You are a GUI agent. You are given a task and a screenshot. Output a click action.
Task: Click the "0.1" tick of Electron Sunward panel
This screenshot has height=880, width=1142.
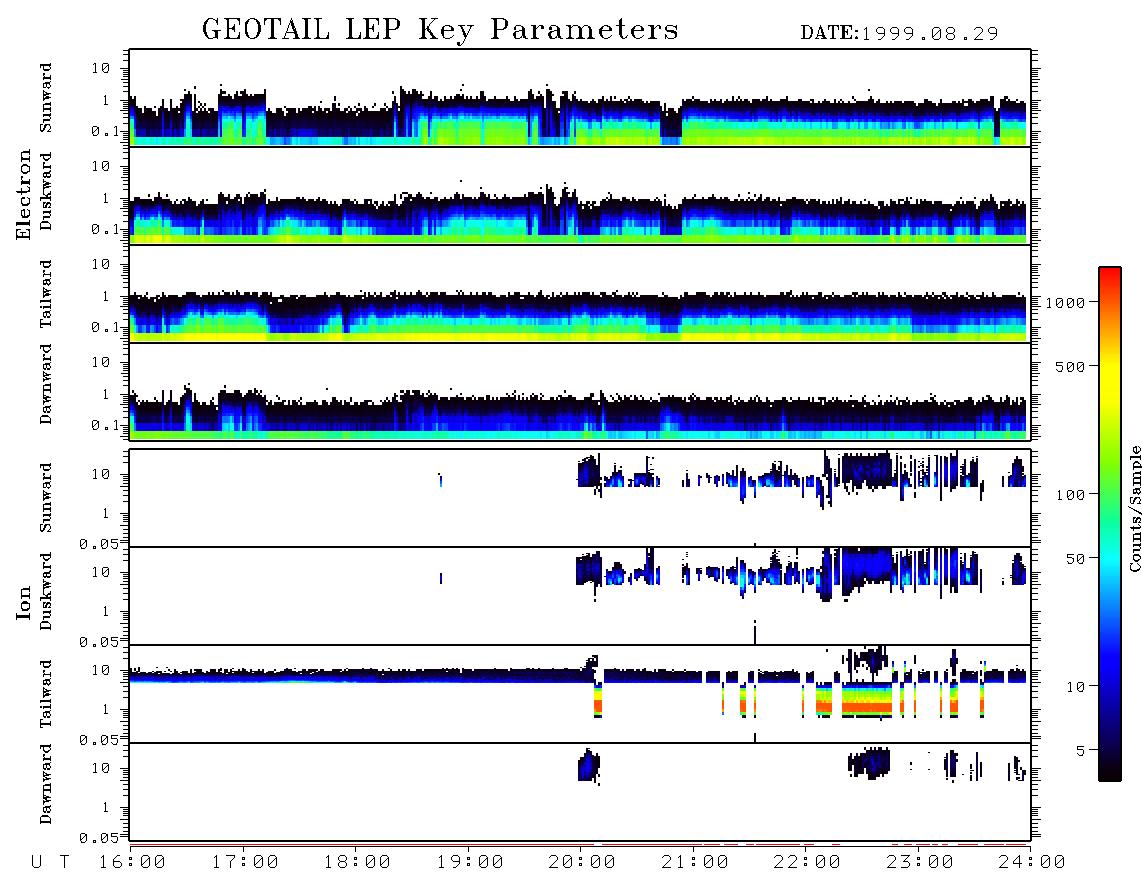pyautogui.click(x=105, y=131)
